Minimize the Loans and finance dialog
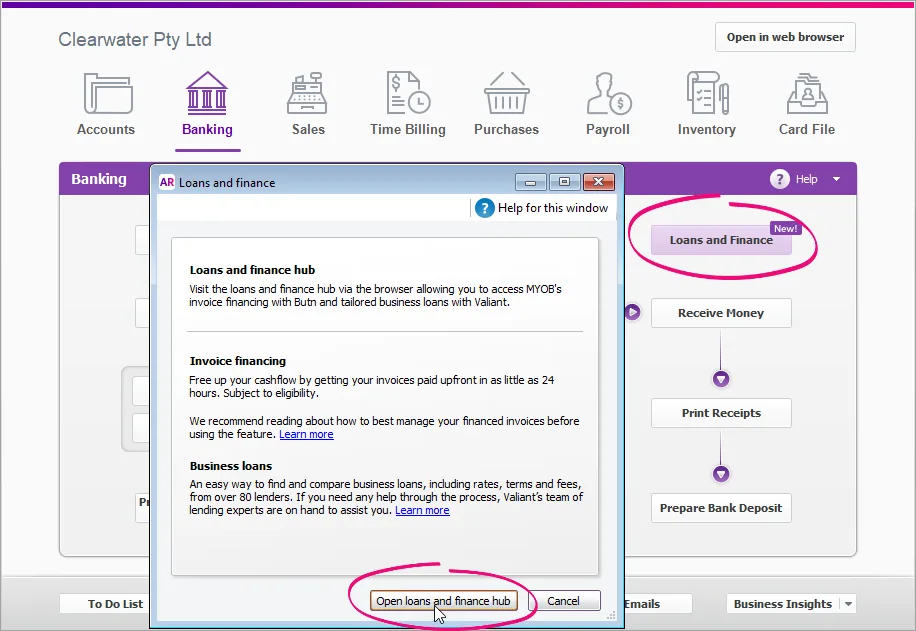Screen dimensions: 916x631 coord(530,182)
